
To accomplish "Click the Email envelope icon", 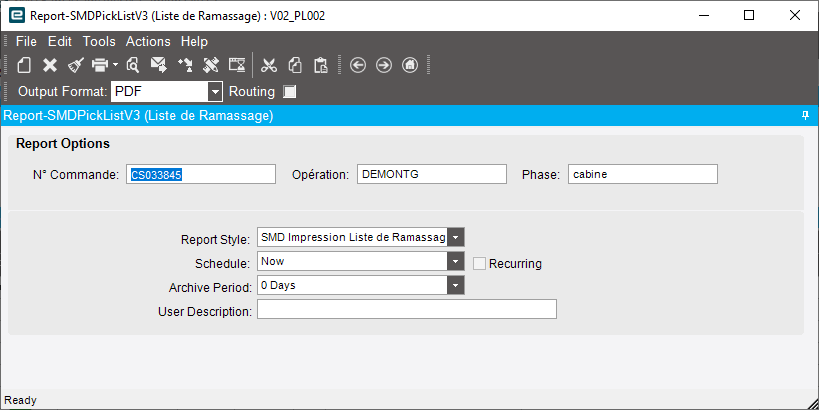I will 158,65.
